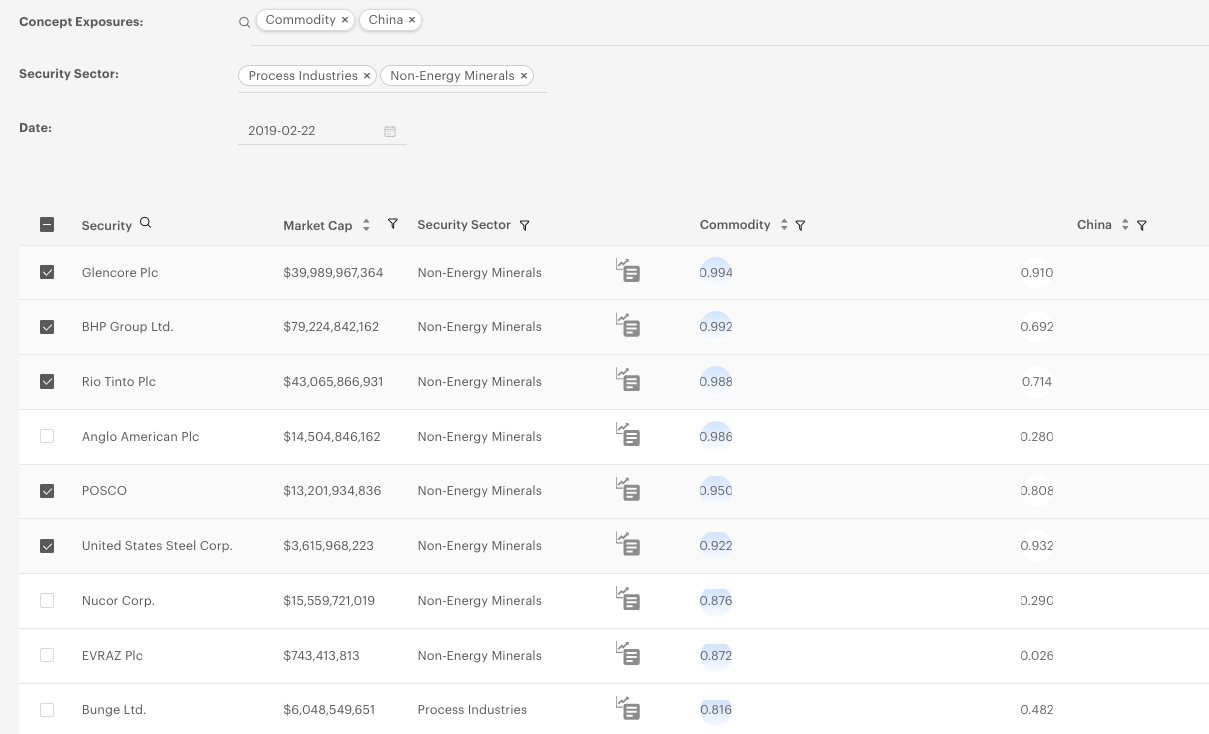The image size is (1209, 734).
Task: Click the China score 0.026 for EVRAZ
Action: [1037, 655]
